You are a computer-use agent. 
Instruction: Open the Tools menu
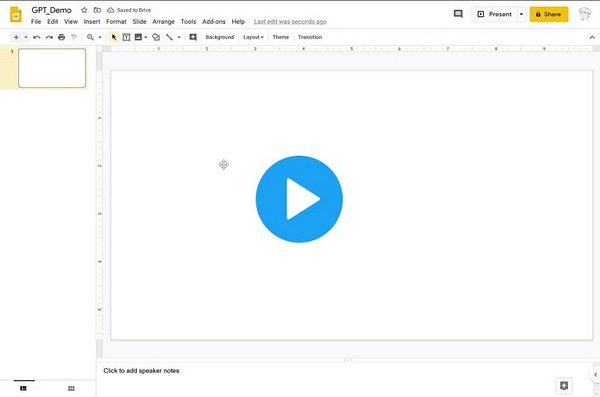(188, 21)
